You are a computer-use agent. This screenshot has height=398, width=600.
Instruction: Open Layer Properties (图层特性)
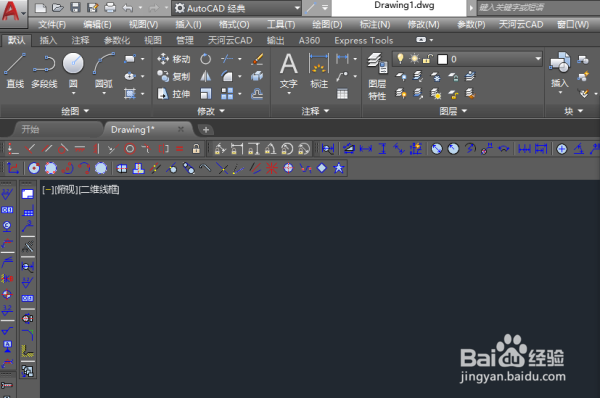click(377, 77)
